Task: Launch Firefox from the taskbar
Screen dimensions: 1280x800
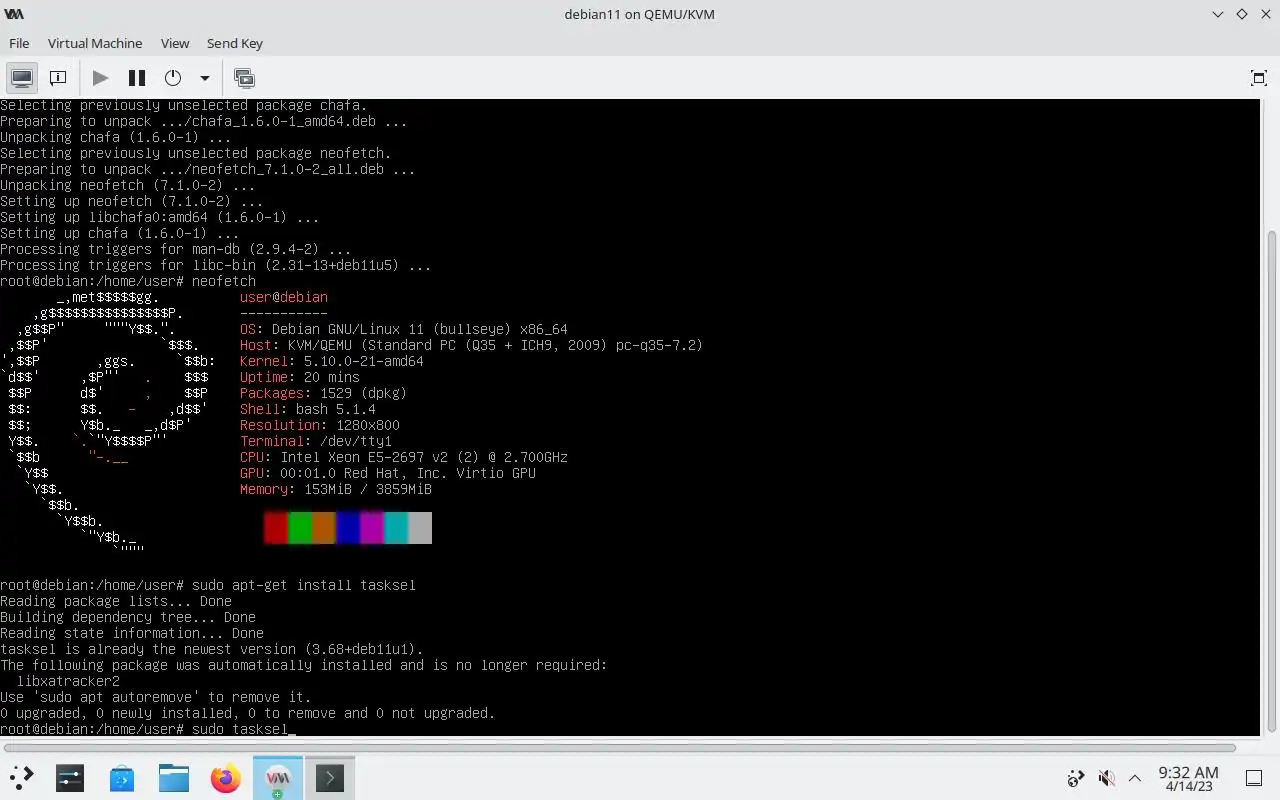Action: coord(226,777)
